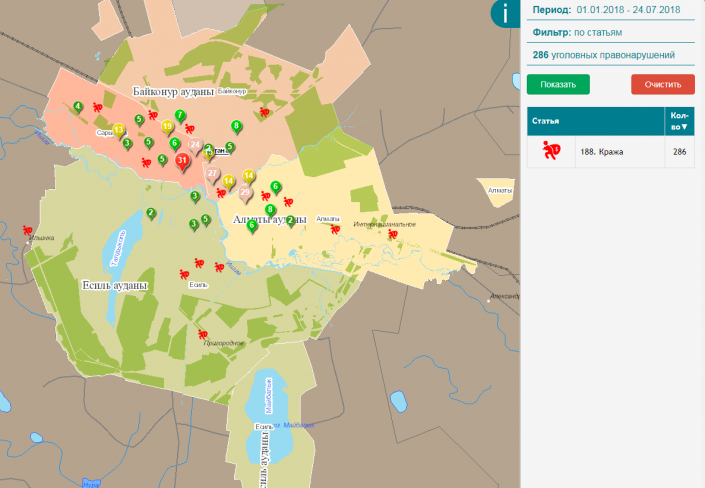Click the yellow cluster marker labeled 13

[118, 130]
